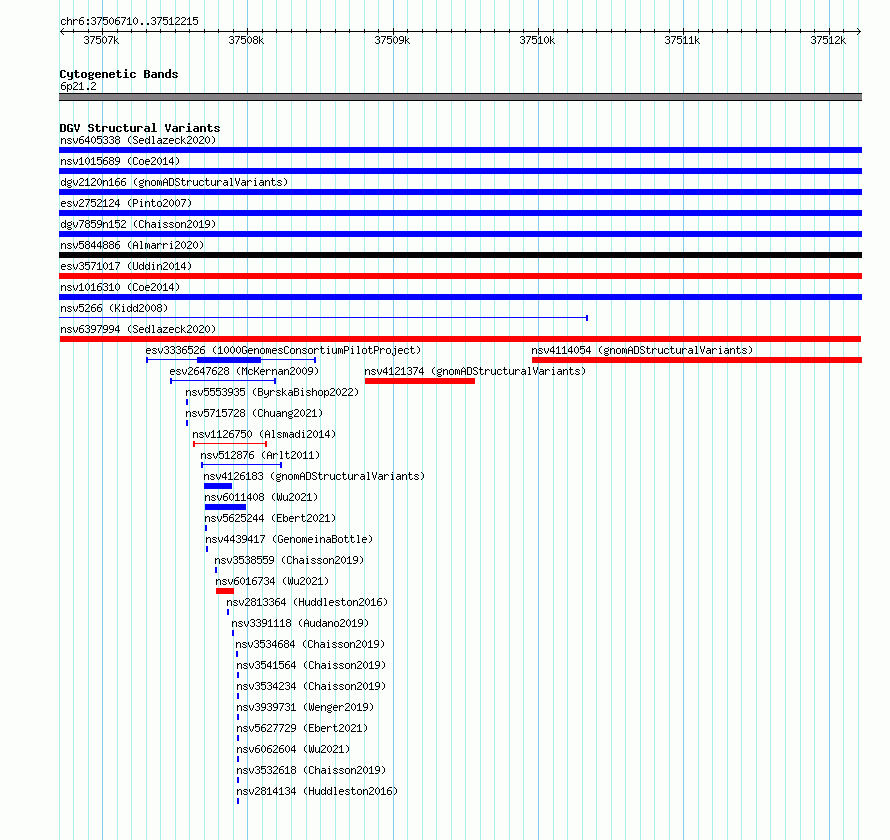Click nsv5627729 (Ebert2021) label
This screenshot has height=840, width=890.
[x=302, y=728]
